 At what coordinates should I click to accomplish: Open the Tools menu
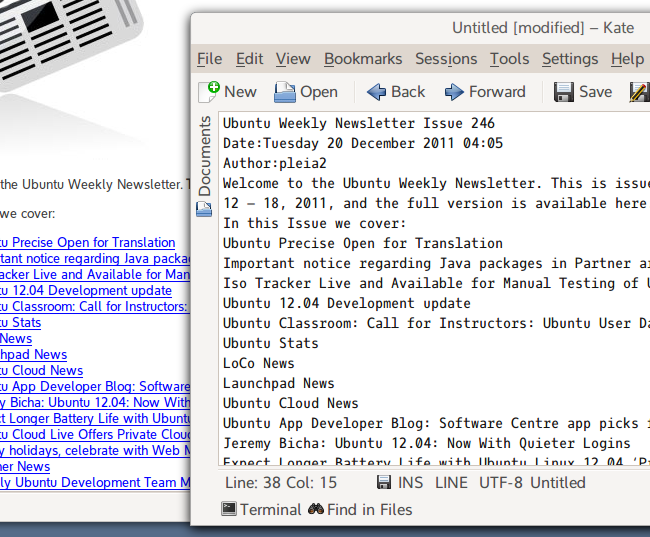509,59
